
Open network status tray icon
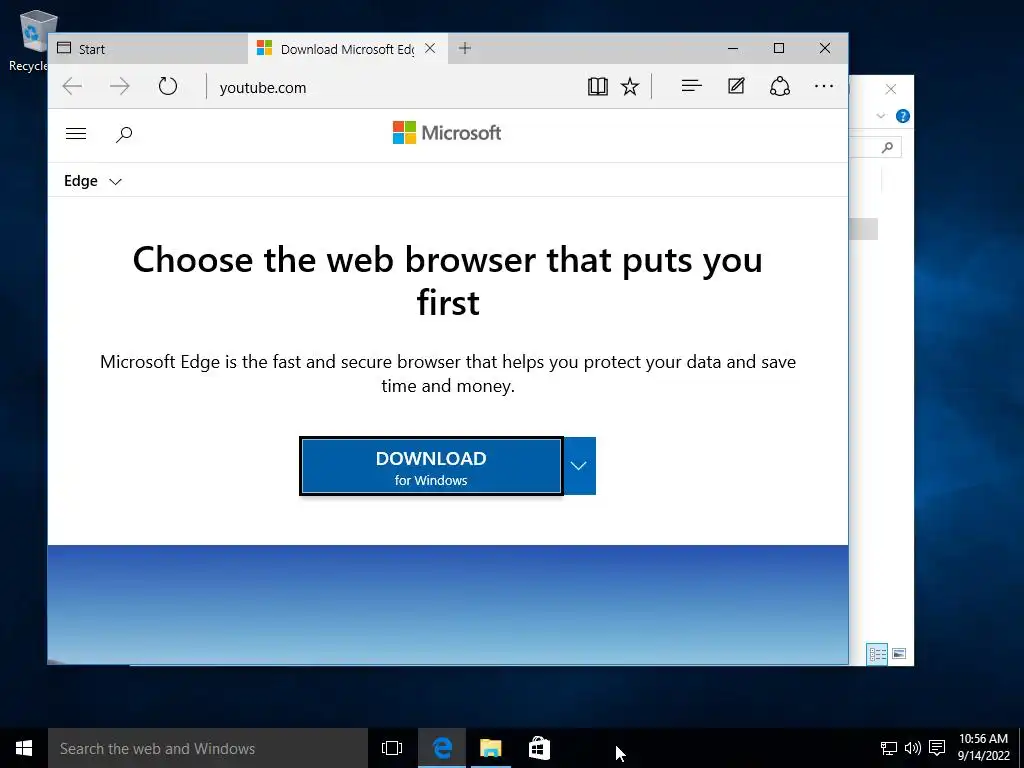click(x=889, y=748)
